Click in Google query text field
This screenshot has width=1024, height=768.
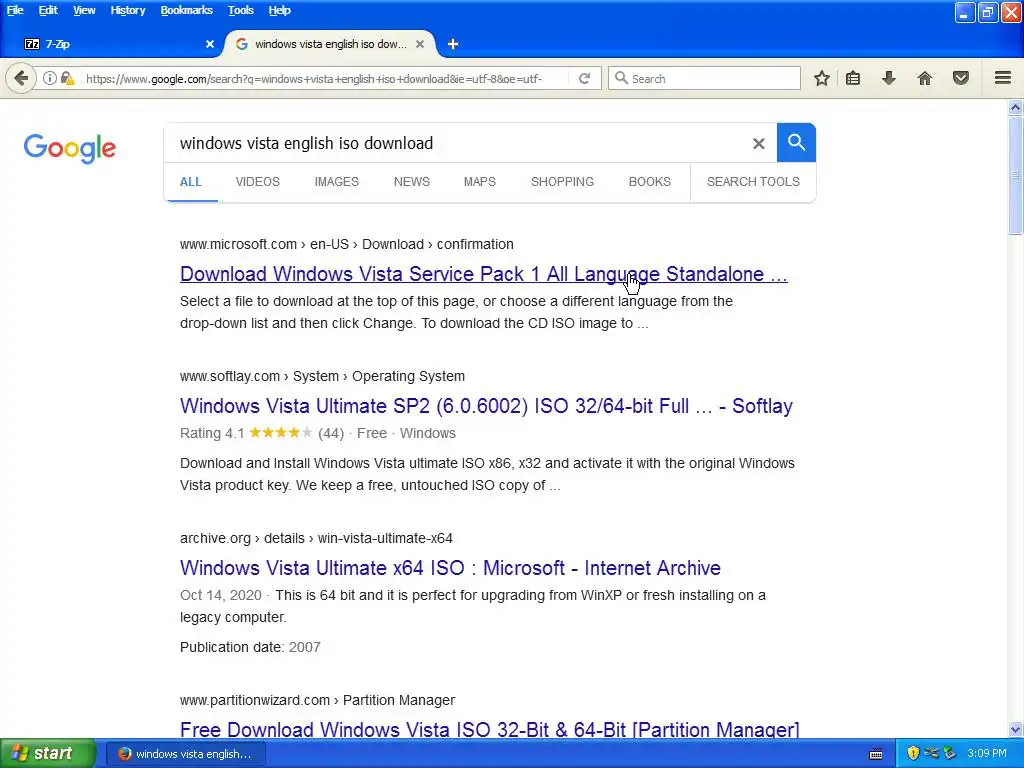[x=457, y=143]
